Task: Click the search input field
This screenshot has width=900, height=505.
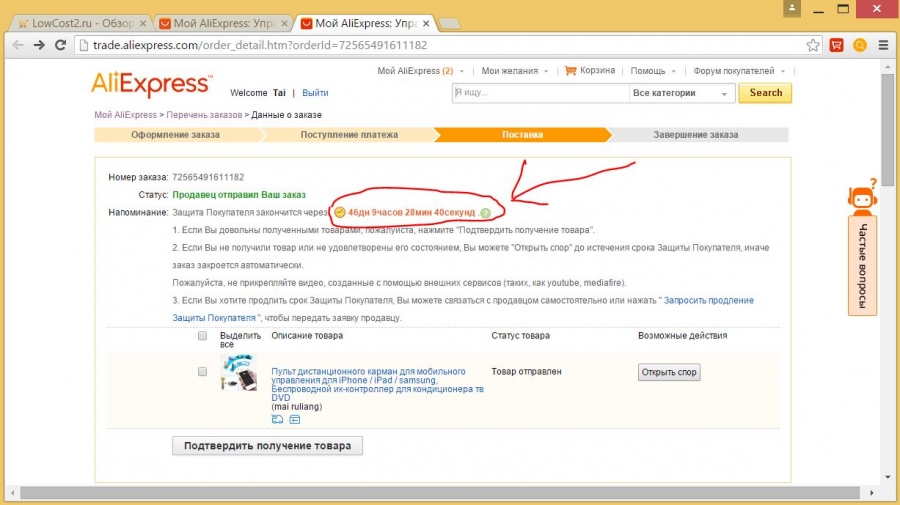Action: tap(540, 93)
